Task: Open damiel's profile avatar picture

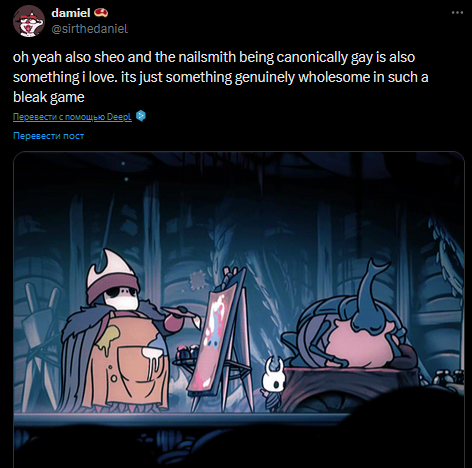Action: click(29, 21)
